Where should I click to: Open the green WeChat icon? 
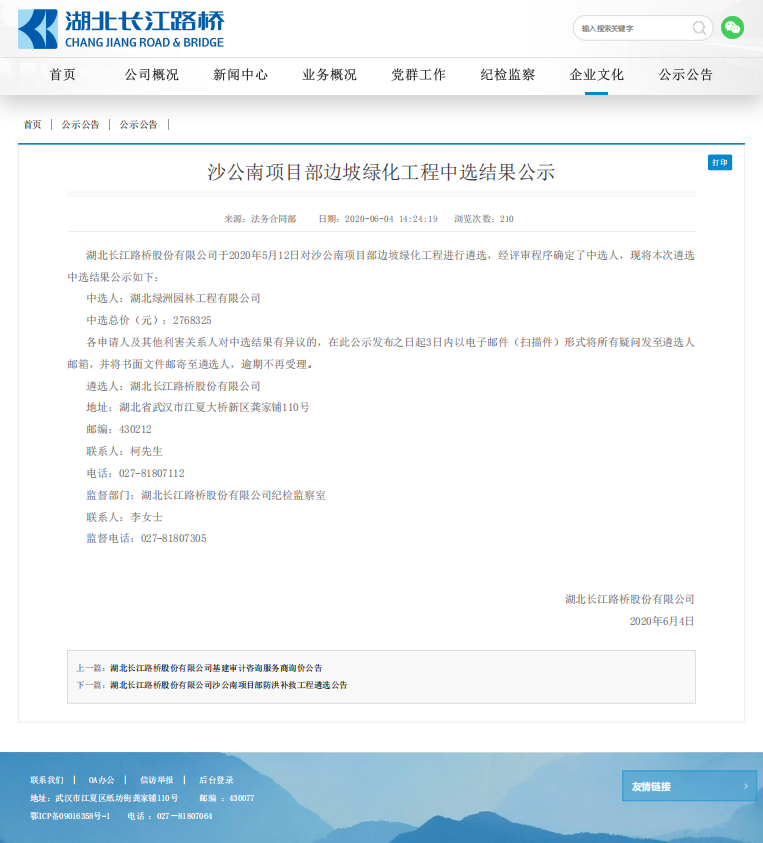(x=733, y=28)
